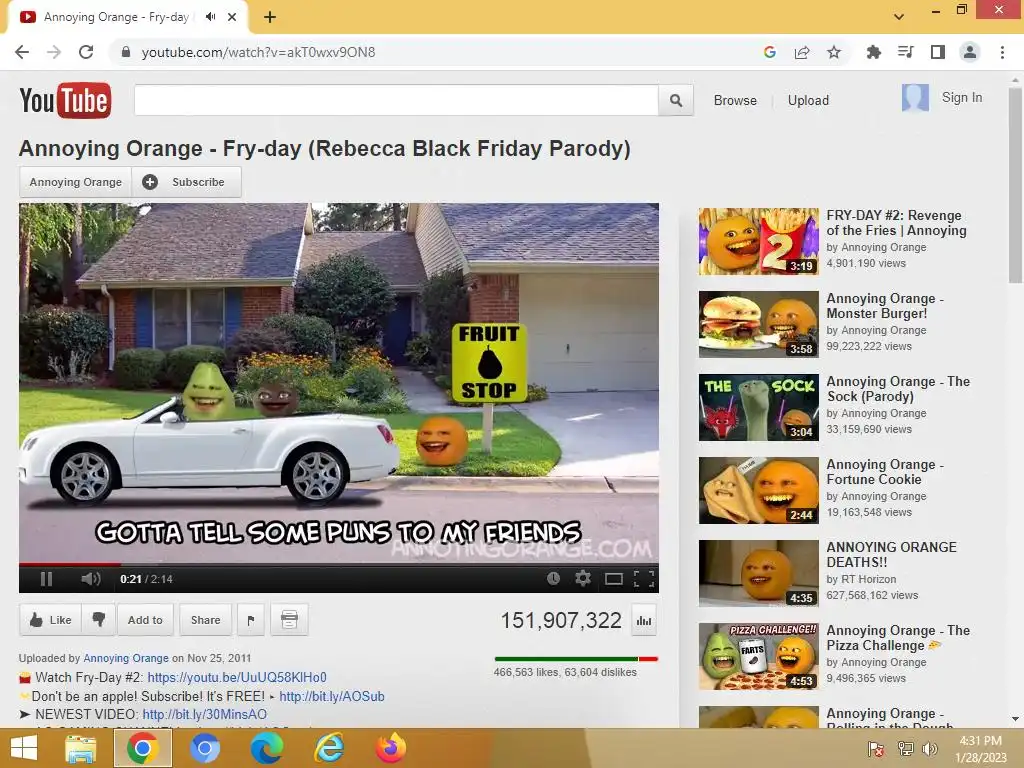Open the Windows Start button
Screen dimensions: 1024x768
24,748
